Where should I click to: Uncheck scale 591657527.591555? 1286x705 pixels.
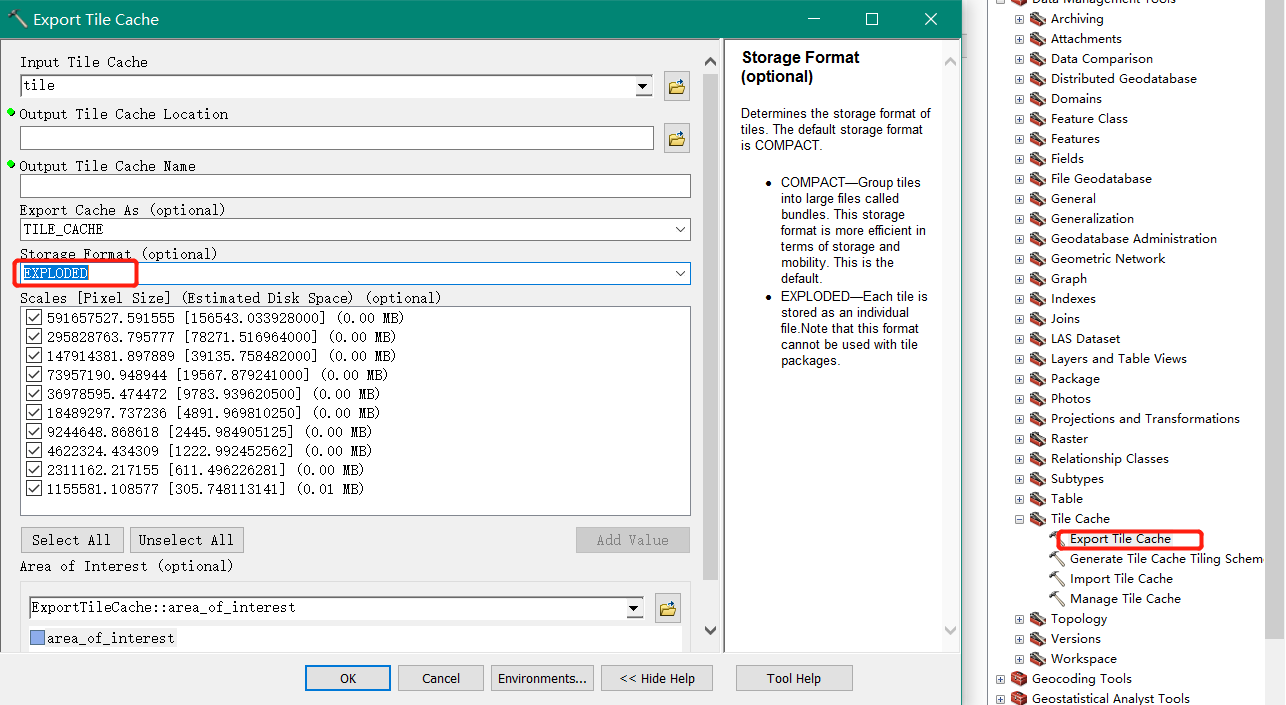coord(35,318)
